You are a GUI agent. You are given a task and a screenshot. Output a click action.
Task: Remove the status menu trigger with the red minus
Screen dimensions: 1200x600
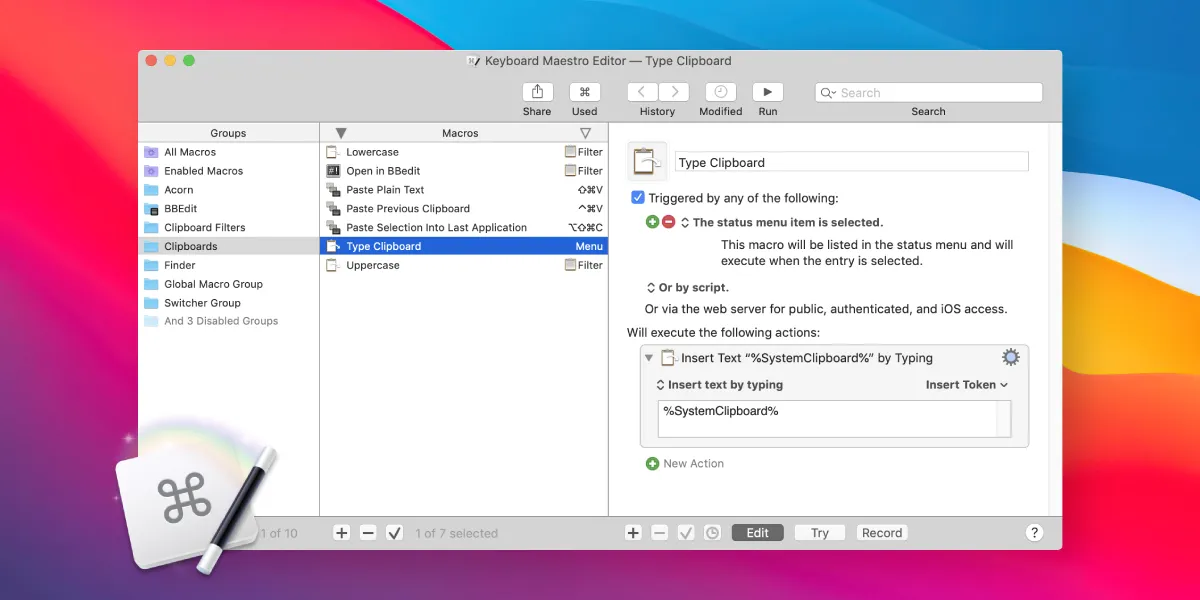tap(666, 222)
